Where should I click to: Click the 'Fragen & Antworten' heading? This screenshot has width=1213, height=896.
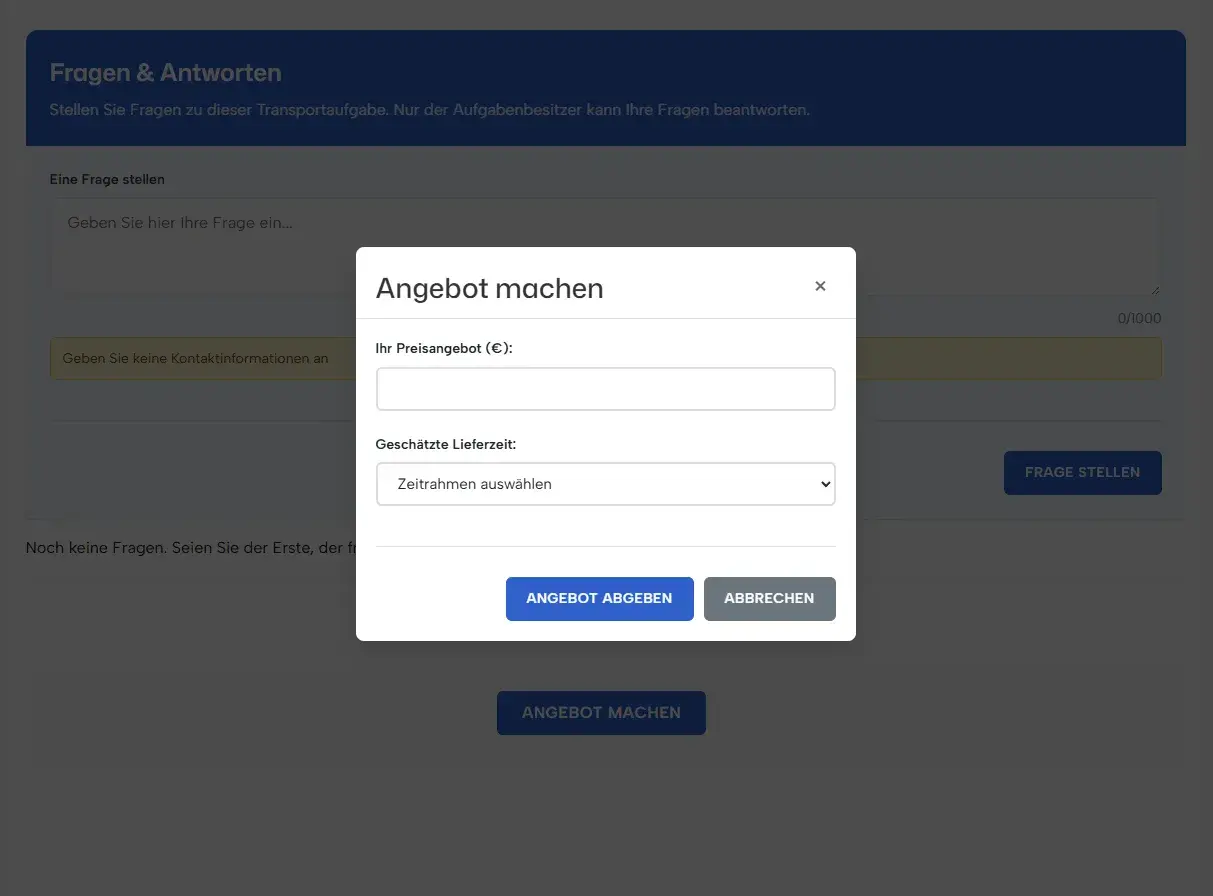[165, 73]
